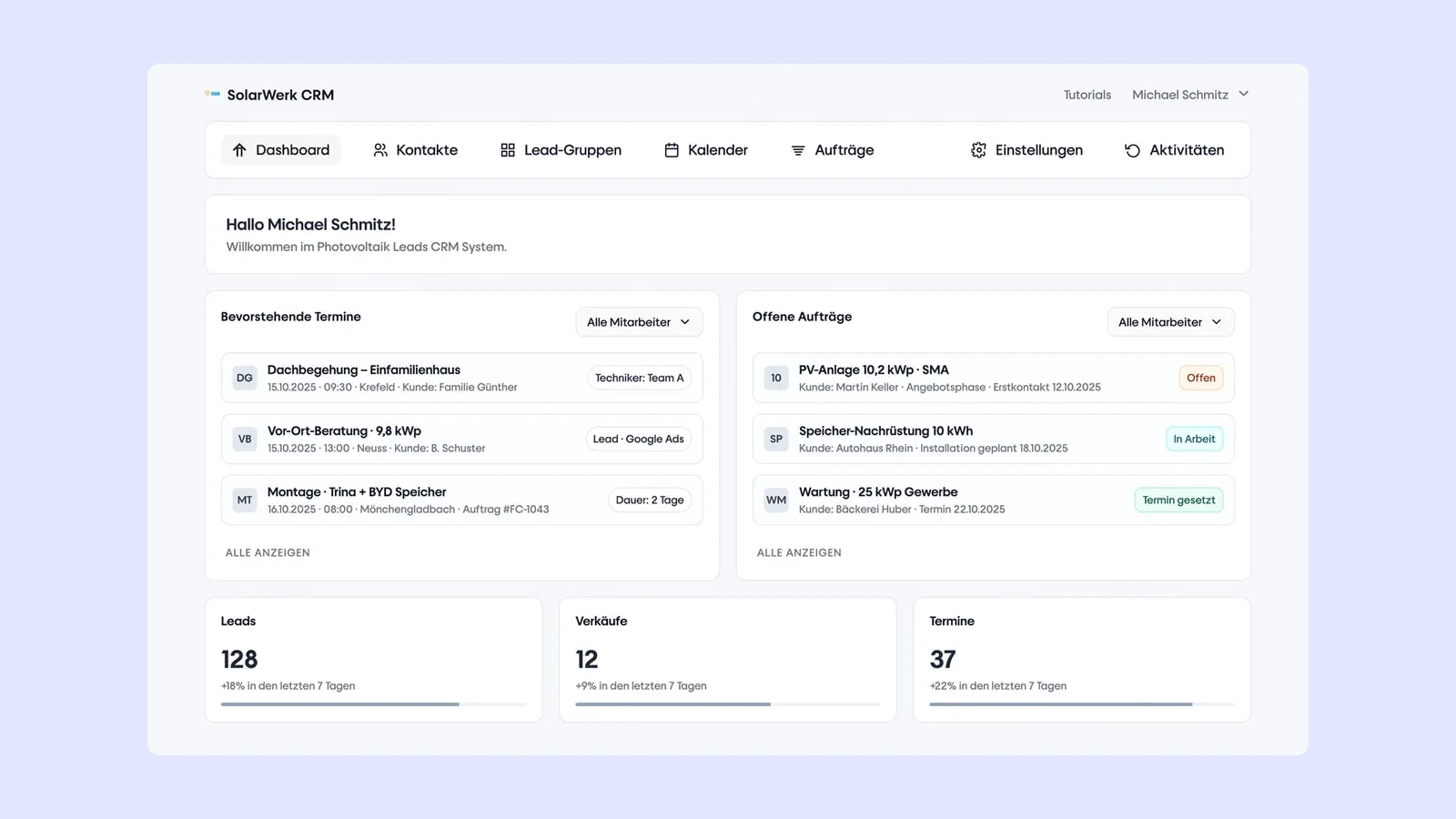Click the Kalender calendar icon
The height and width of the screenshot is (819, 1456).
pyautogui.click(x=672, y=150)
